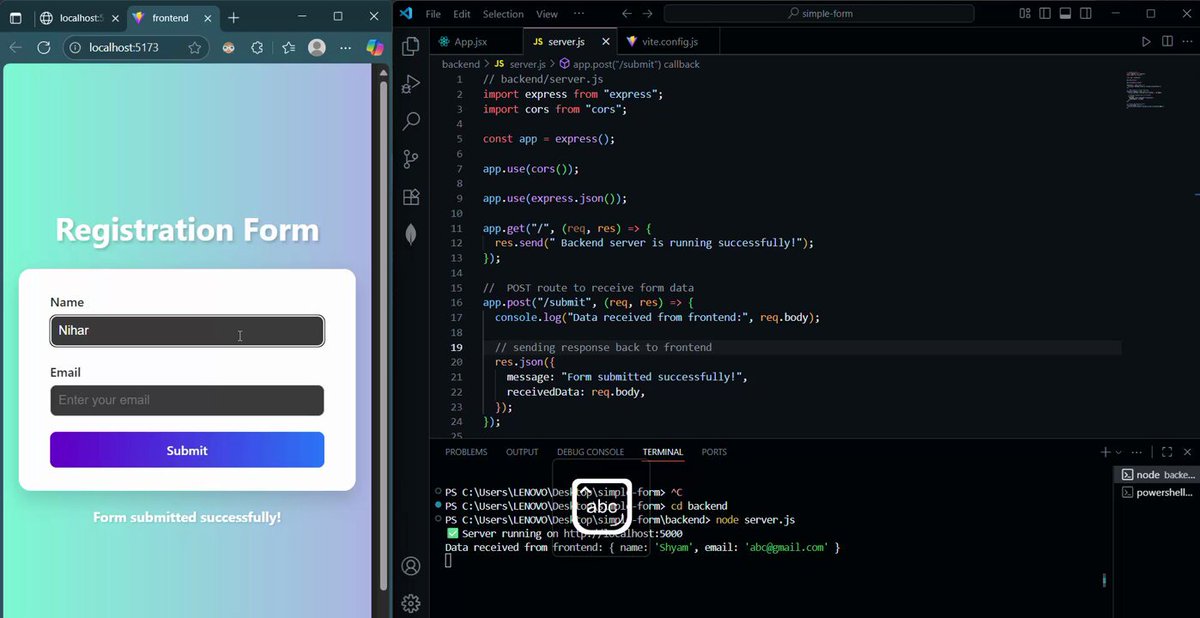Click app.post callback breadcrumb
Screen dimensions: 1200x618
[630, 64]
